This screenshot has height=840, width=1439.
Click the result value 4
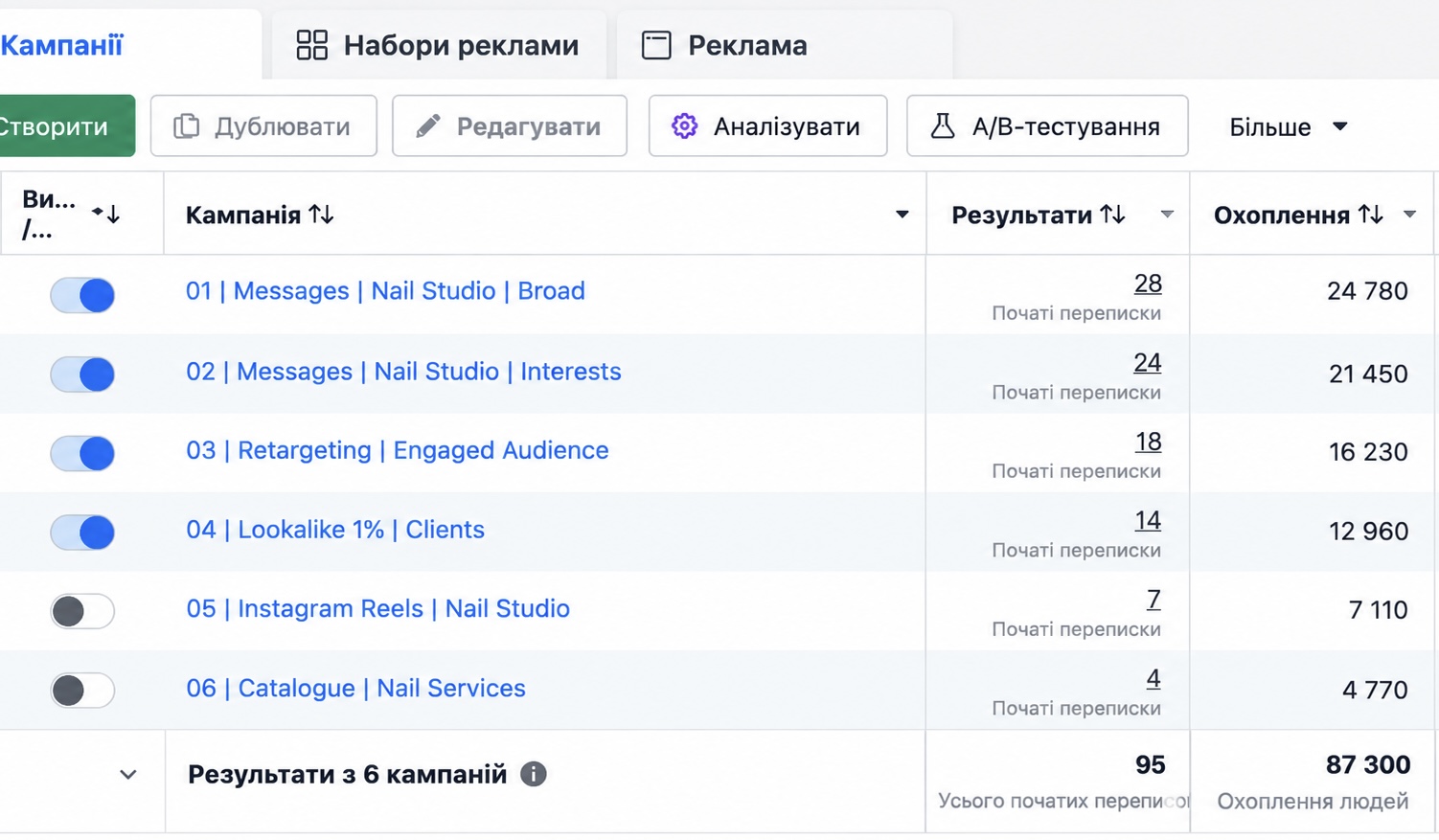tap(1153, 679)
